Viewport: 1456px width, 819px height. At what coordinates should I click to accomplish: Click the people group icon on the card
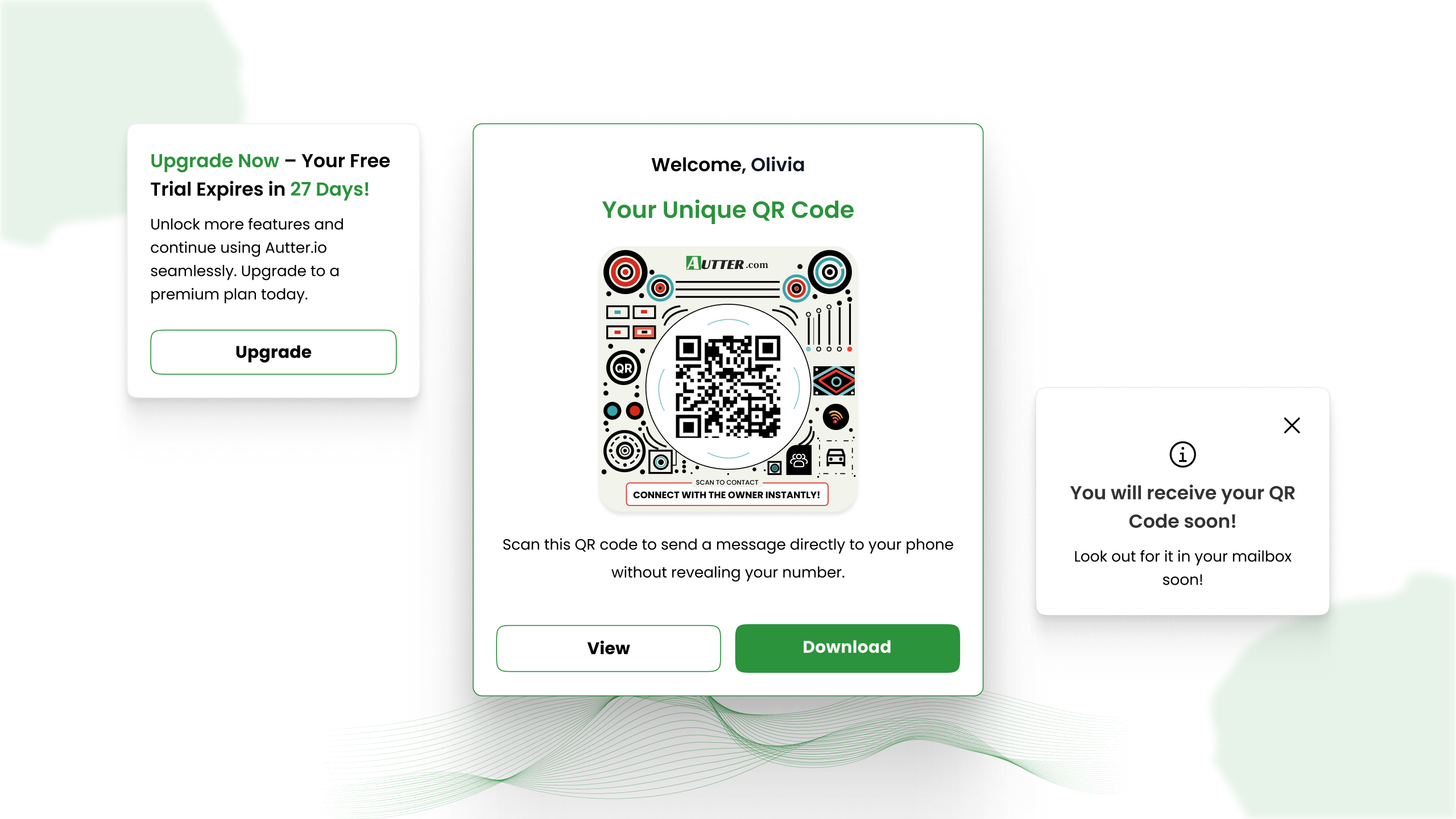tap(799, 460)
